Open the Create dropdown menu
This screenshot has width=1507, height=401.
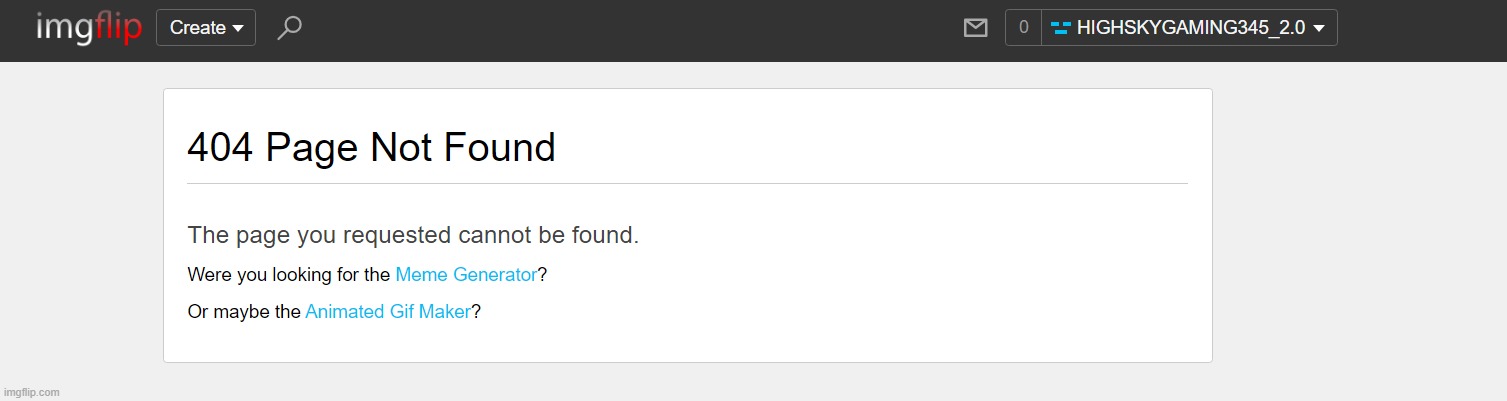[x=206, y=28]
